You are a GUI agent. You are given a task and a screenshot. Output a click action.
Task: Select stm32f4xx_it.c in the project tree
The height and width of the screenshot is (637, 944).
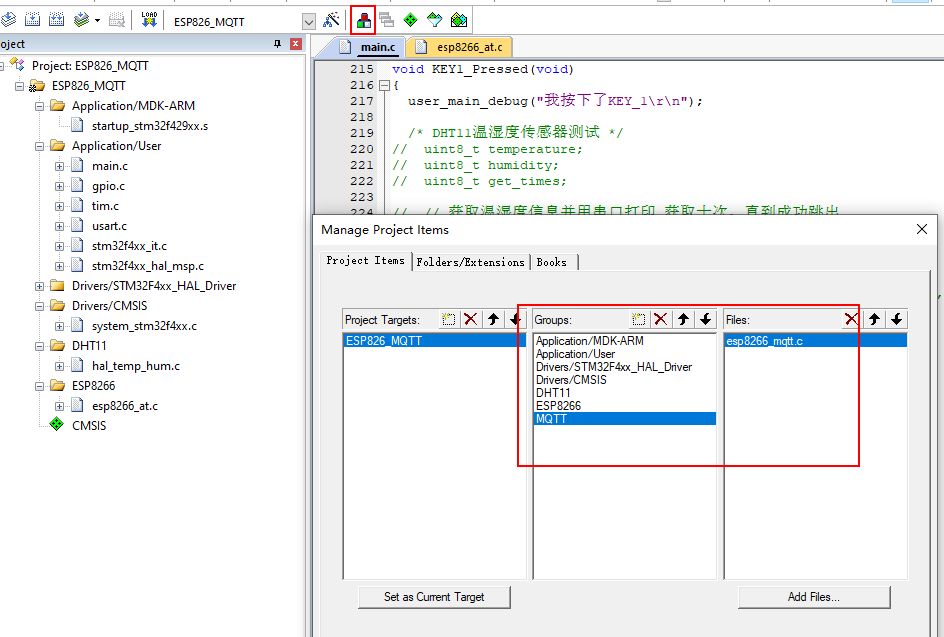click(x=129, y=246)
